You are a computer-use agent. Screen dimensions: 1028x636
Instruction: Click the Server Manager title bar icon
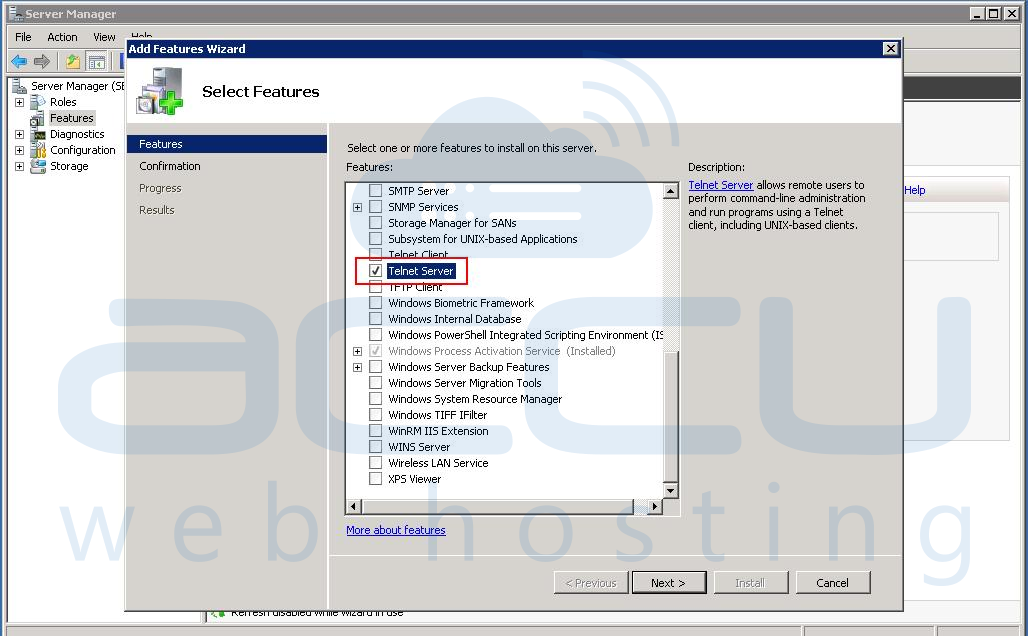[x=15, y=13]
